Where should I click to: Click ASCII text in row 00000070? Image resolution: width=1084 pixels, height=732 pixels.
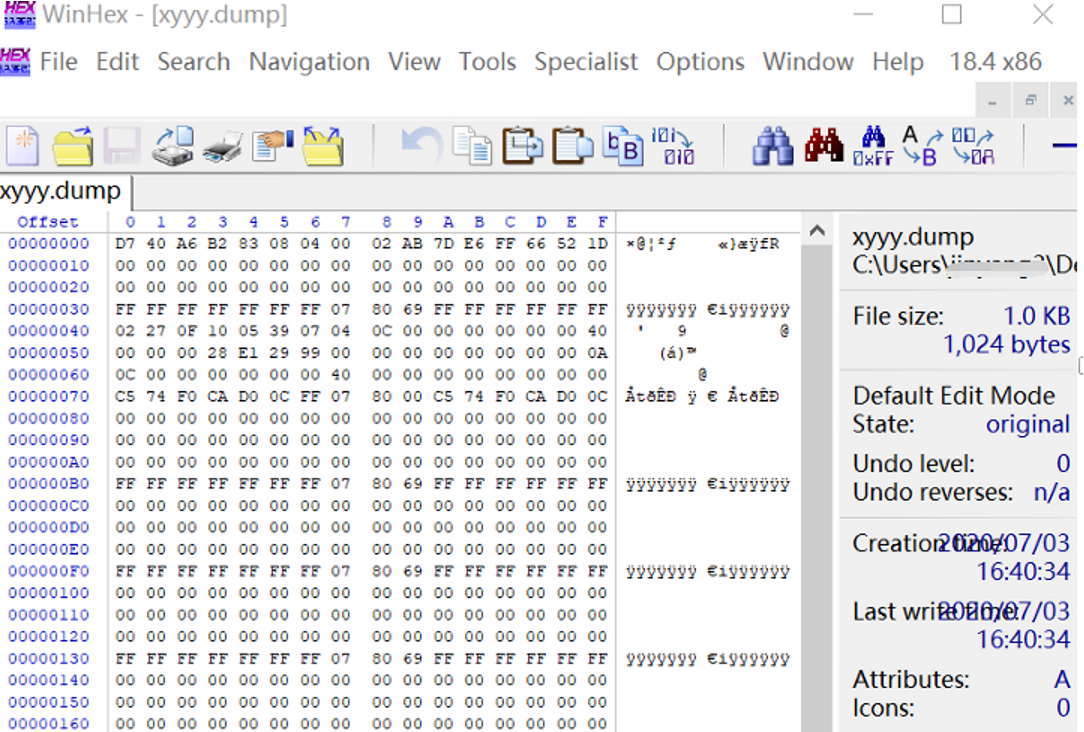[702, 397]
